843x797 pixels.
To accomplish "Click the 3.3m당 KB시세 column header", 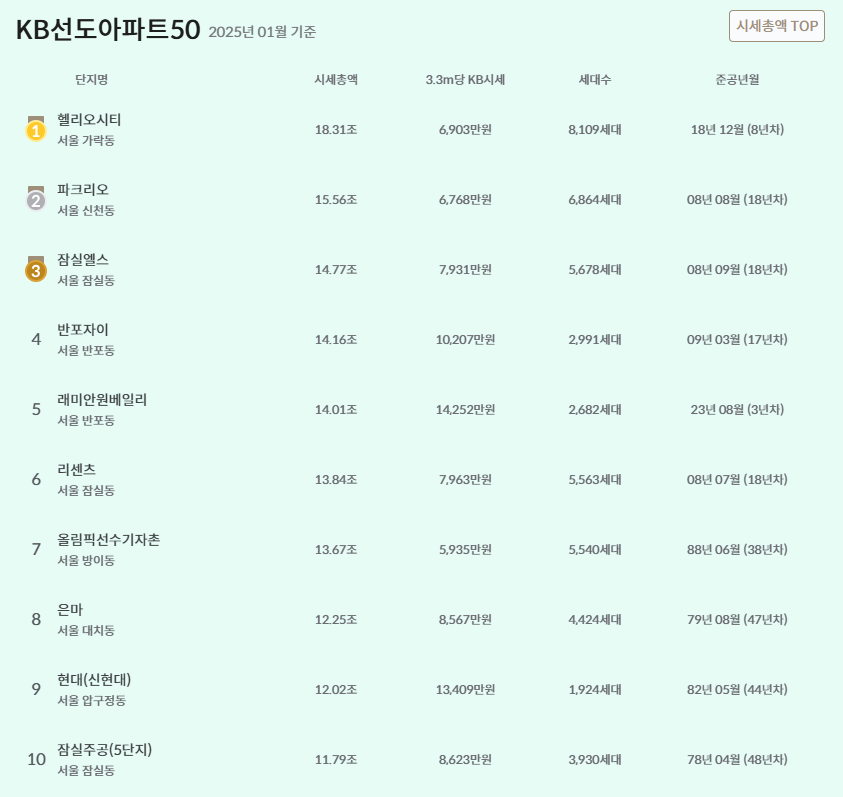I will (x=465, y=80).
